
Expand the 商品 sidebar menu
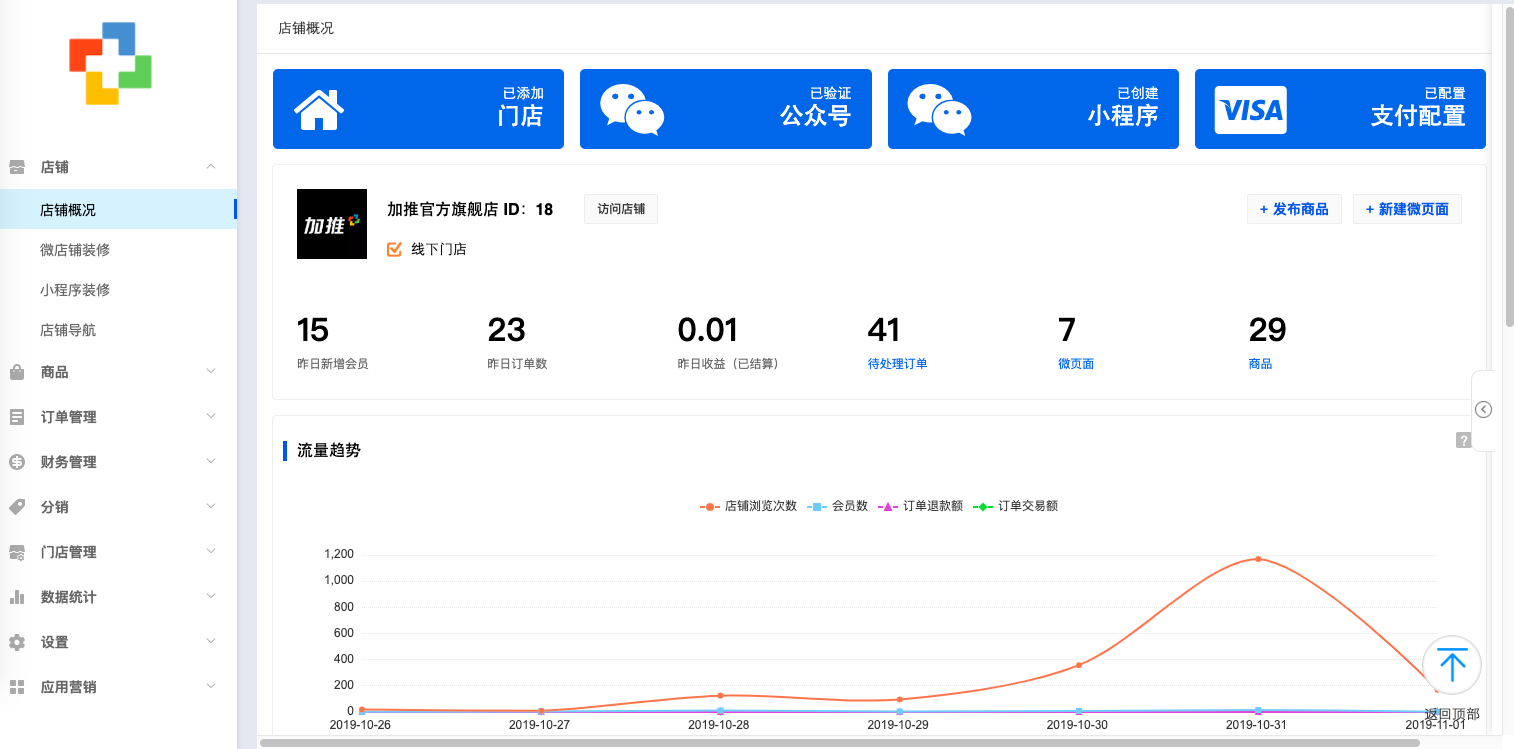(118, 372)
